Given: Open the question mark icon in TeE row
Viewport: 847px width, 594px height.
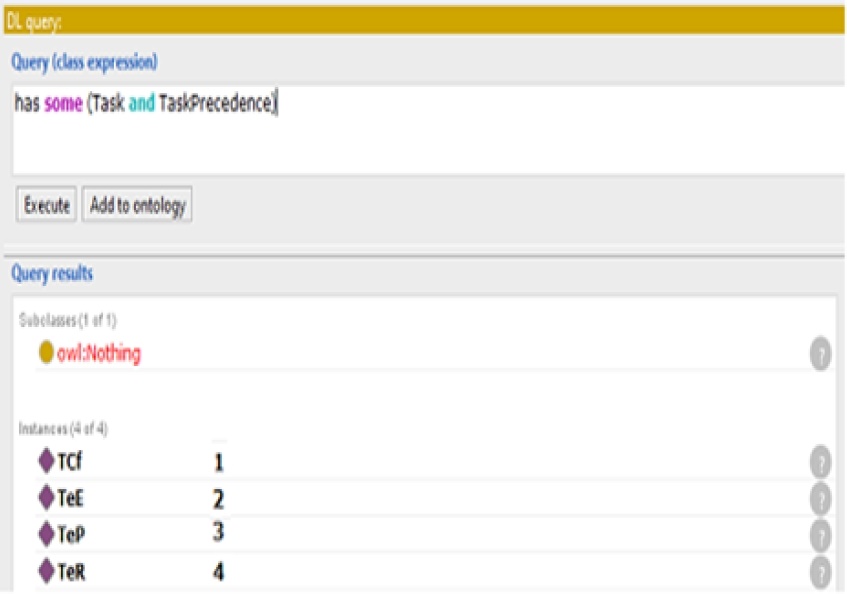Looking at the screenshot, I should [x=820, y=498].
